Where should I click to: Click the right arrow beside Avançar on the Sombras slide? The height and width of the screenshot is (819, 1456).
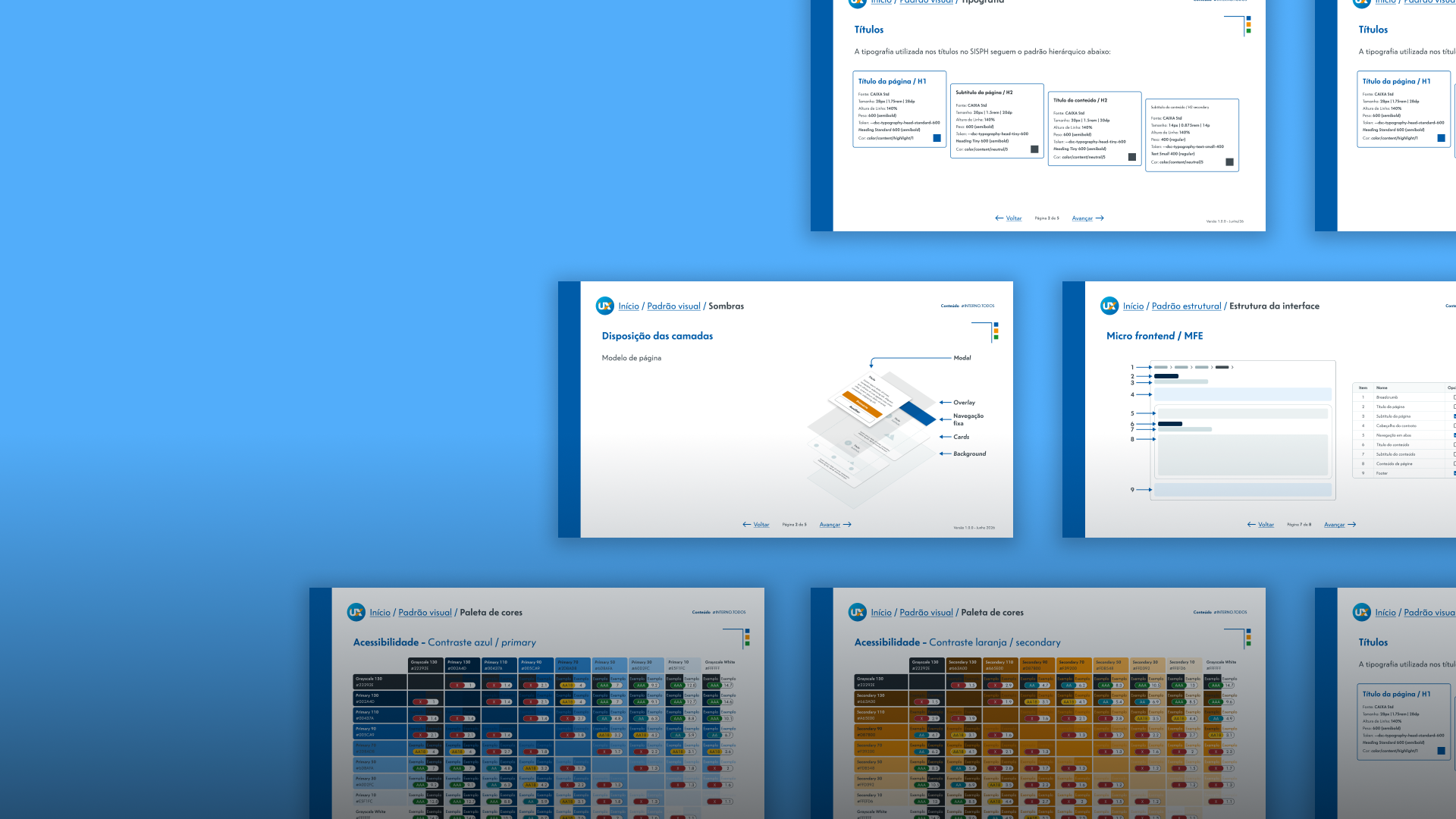point(847,525)
